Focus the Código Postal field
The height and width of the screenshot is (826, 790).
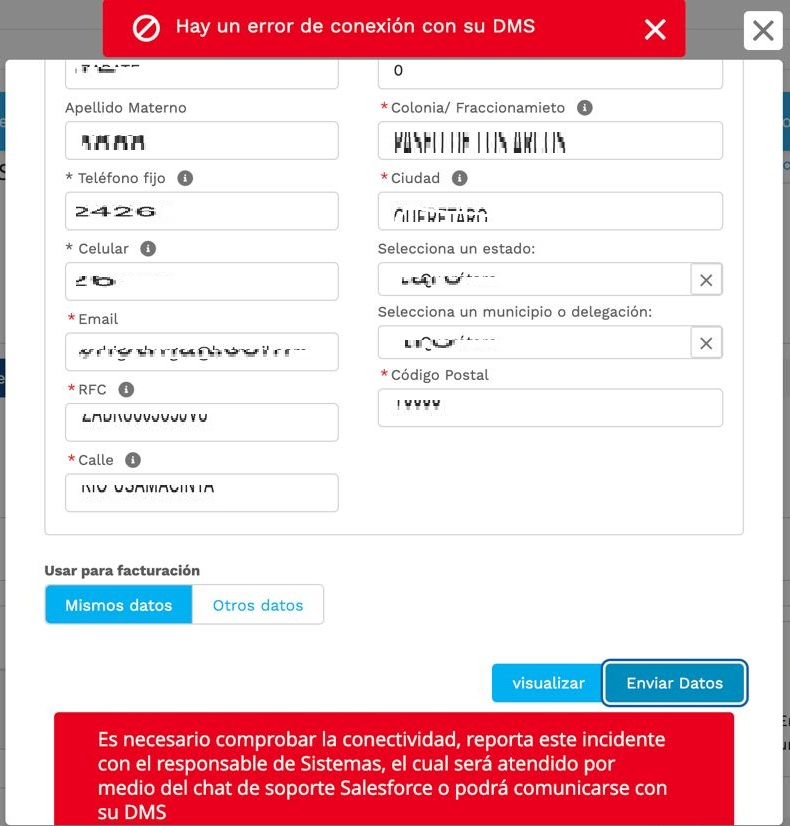(x=550, y=408)
